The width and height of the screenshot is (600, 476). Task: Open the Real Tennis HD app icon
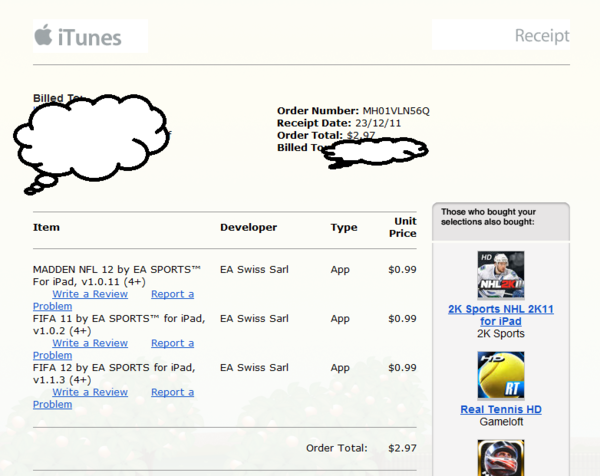[501, 375]
